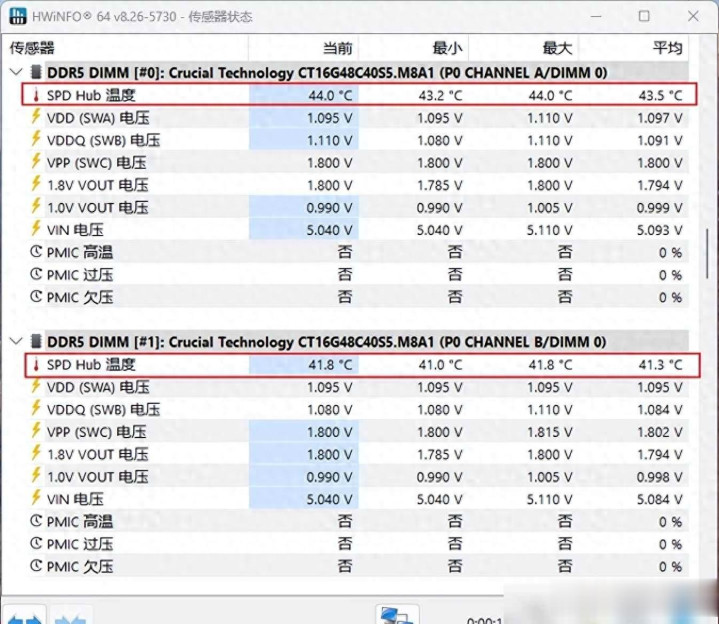Click clock icon beside DIMM #0 PMIC 高温
Viewport: 719px width, 624px height.
pos(36,252)
